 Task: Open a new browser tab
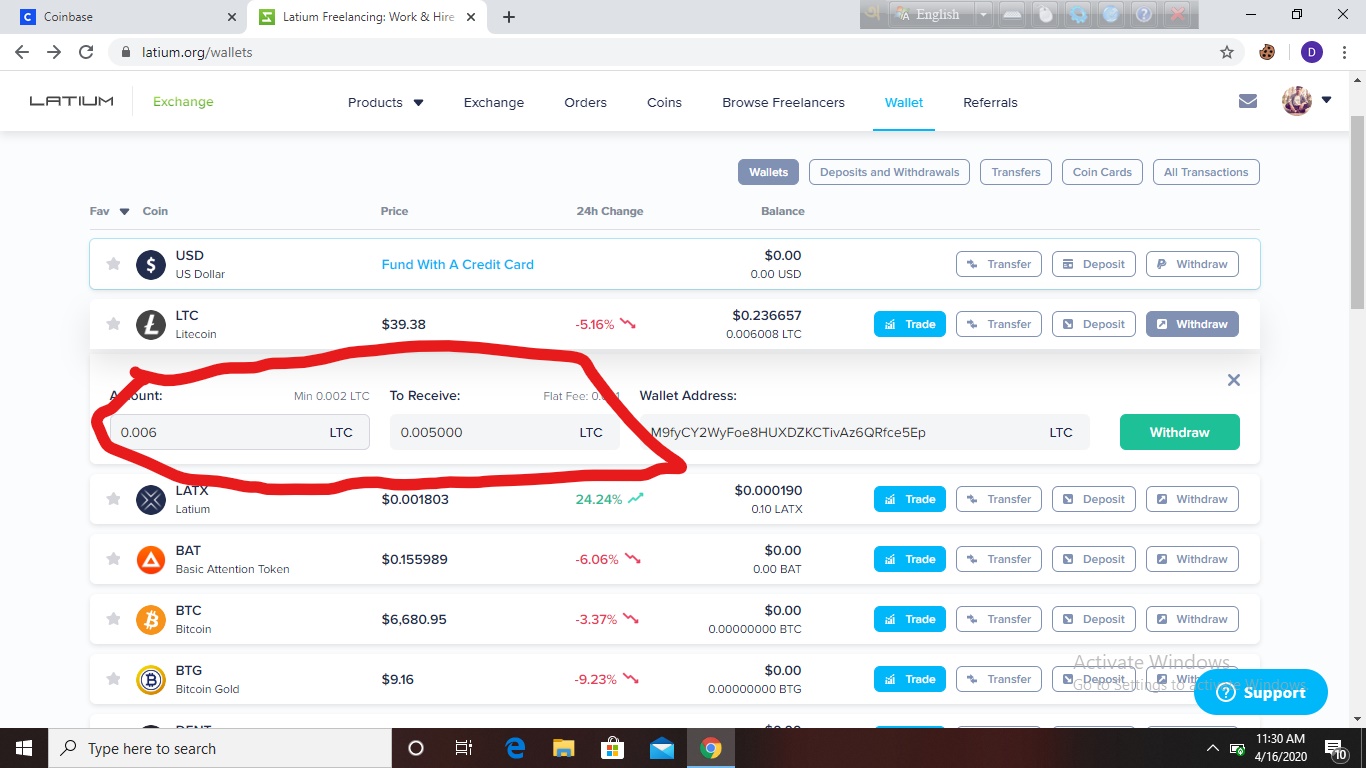pos(509,17)
